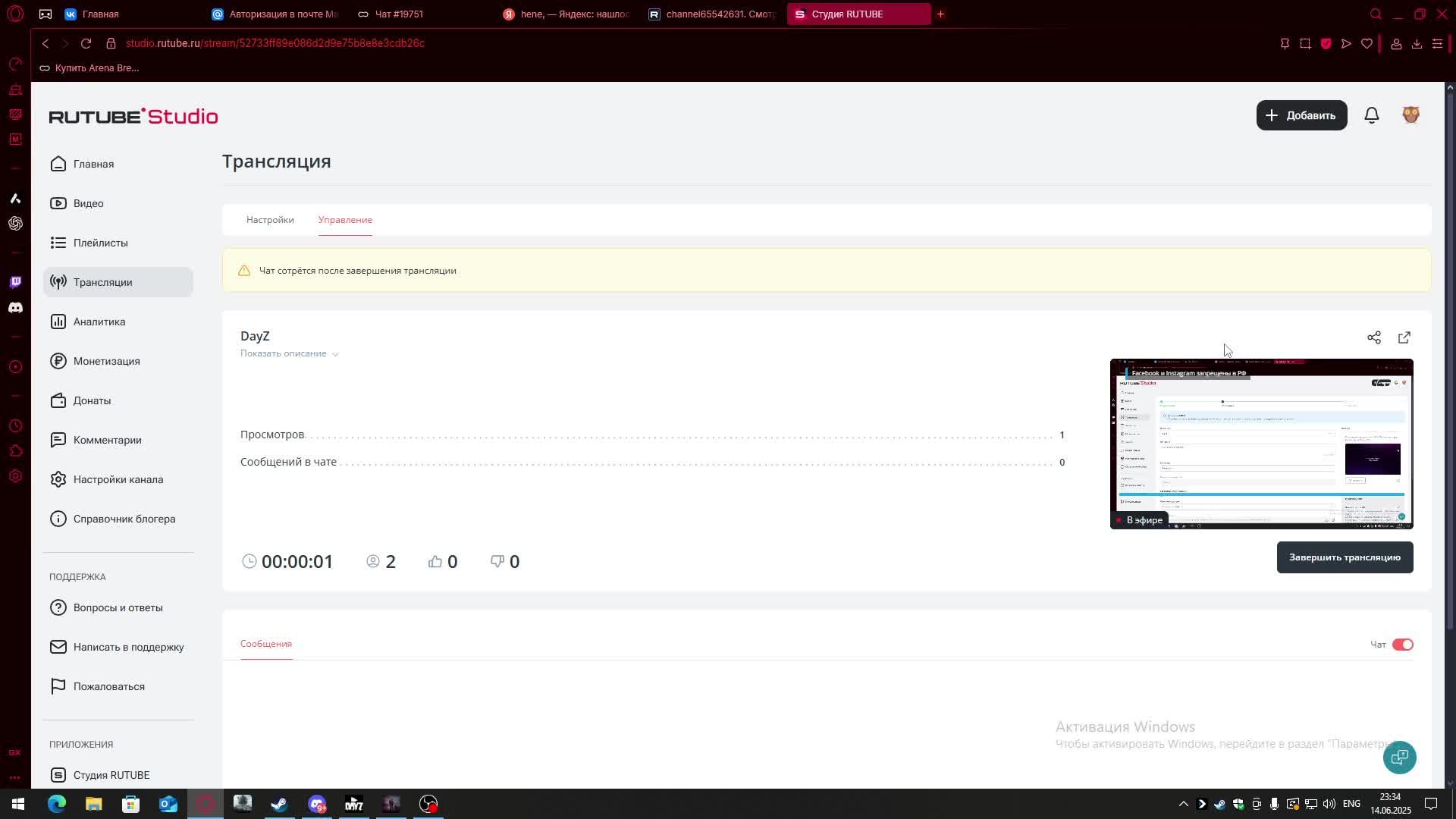Open the Купить Arena Bre... bookmark
1456x819 pixels.
(x=89, y=68)
